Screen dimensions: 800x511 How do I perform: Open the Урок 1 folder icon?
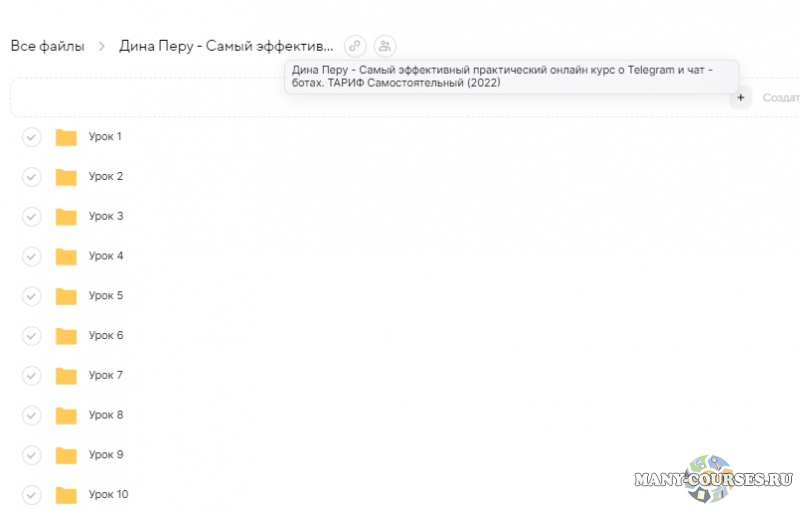click(66, 138)
